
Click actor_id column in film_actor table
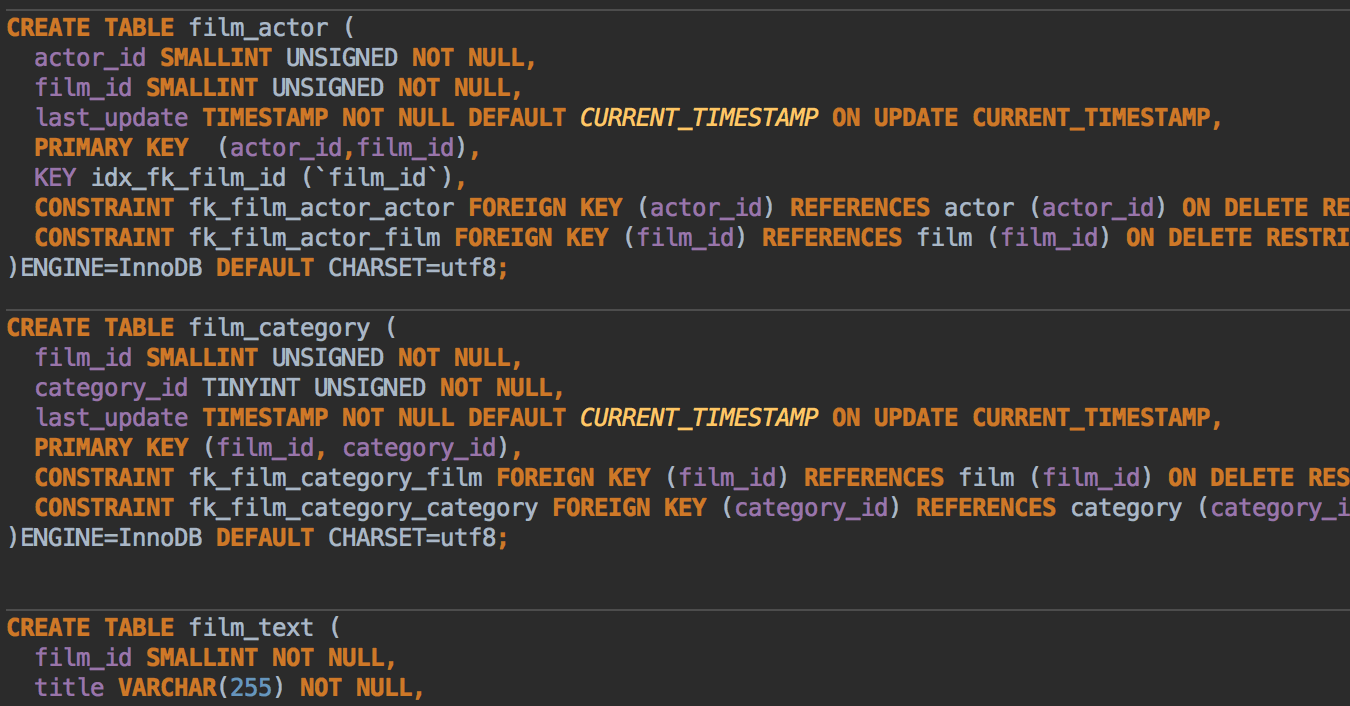pyautogui.click(x=90, y=58)
